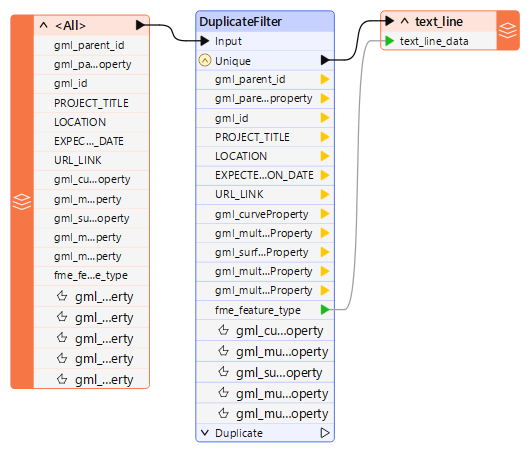Screen dimensions: 530x453
Task: Click gml_pa...operty in the <All> reader
Action: pyautogui.click(x=93, y=64)
